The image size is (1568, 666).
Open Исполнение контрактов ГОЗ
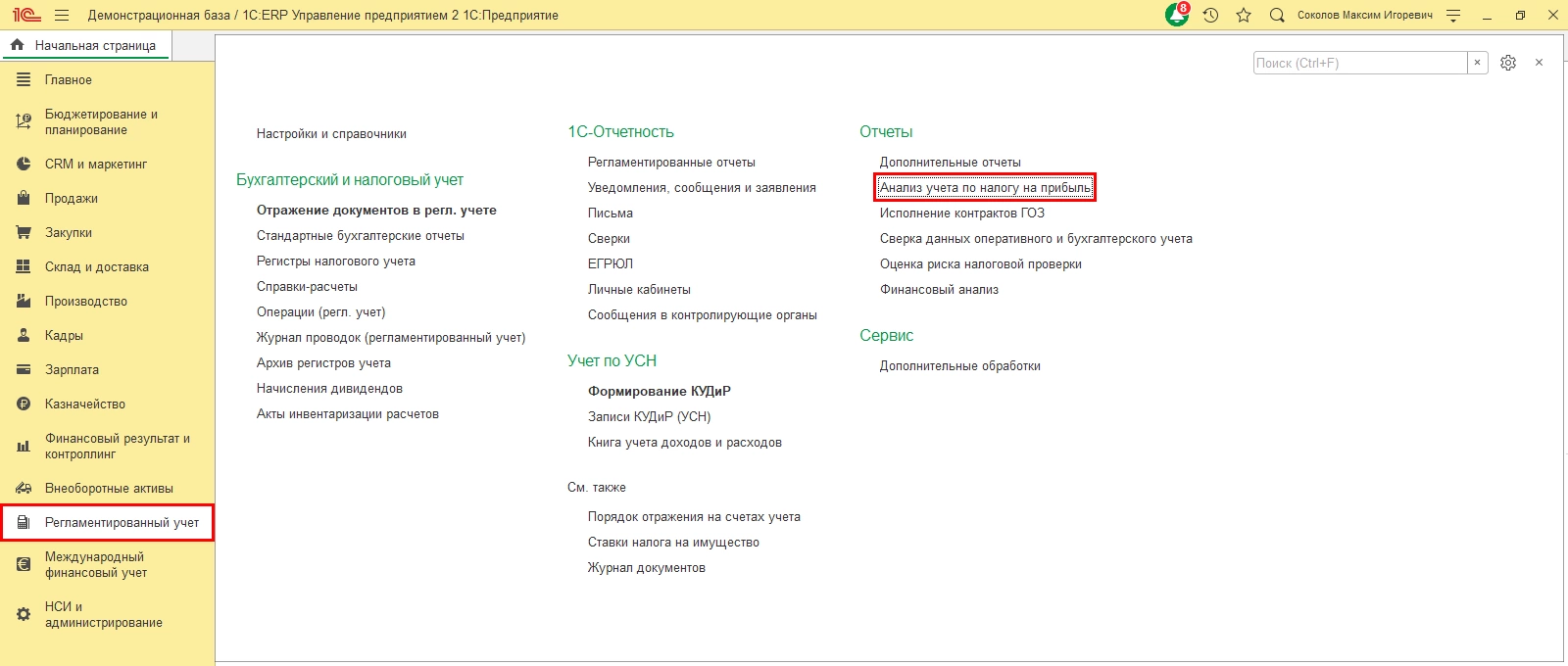962,213
